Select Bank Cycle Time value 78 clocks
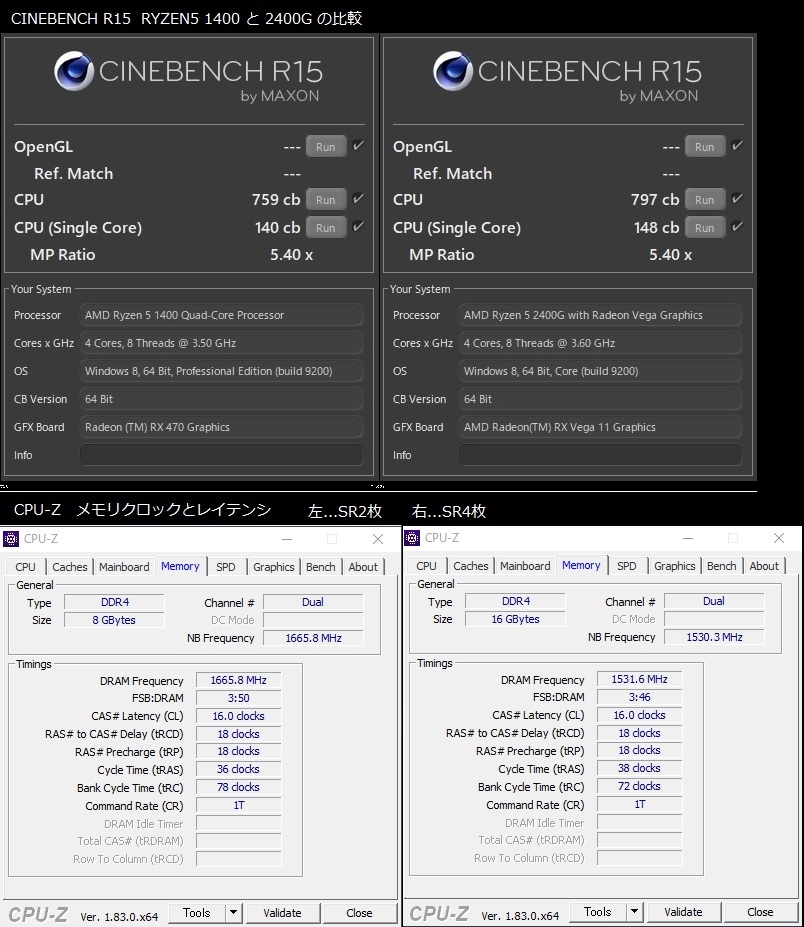 coord(238,787)
